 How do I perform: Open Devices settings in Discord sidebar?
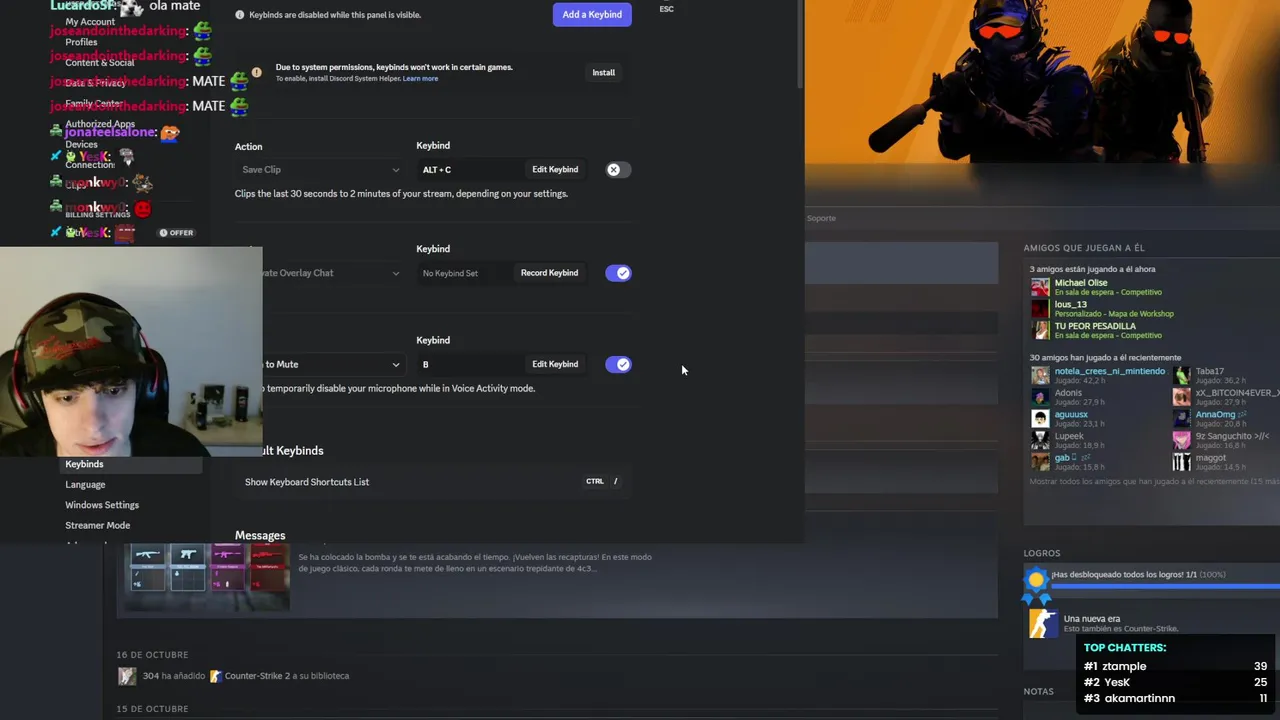pos(82,145)
